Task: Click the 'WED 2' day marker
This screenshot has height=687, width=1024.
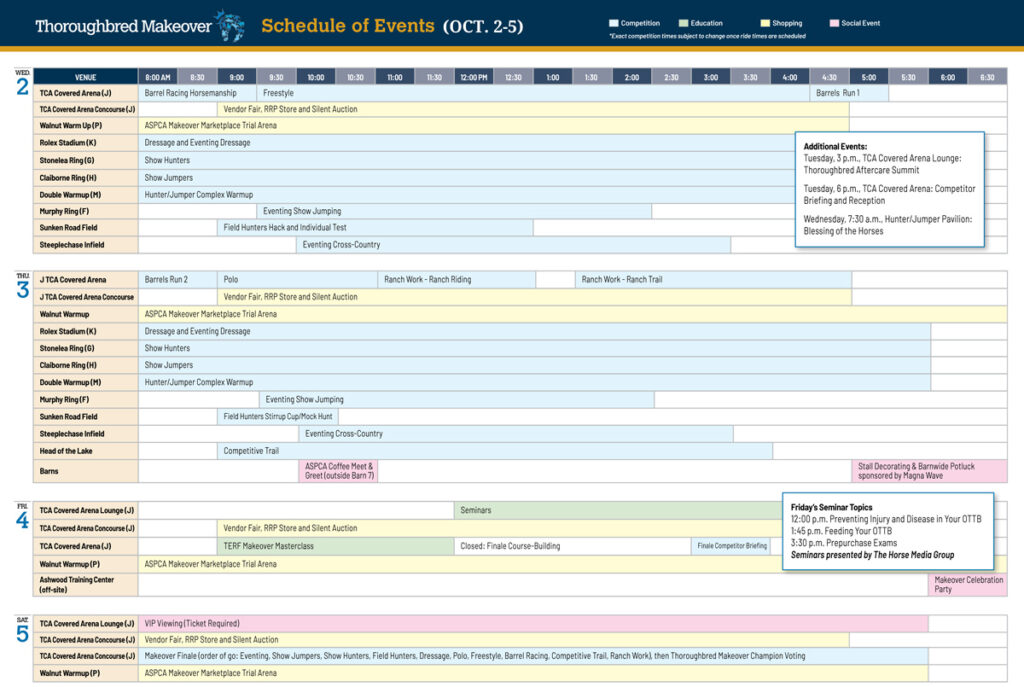Action: (22, 82)
